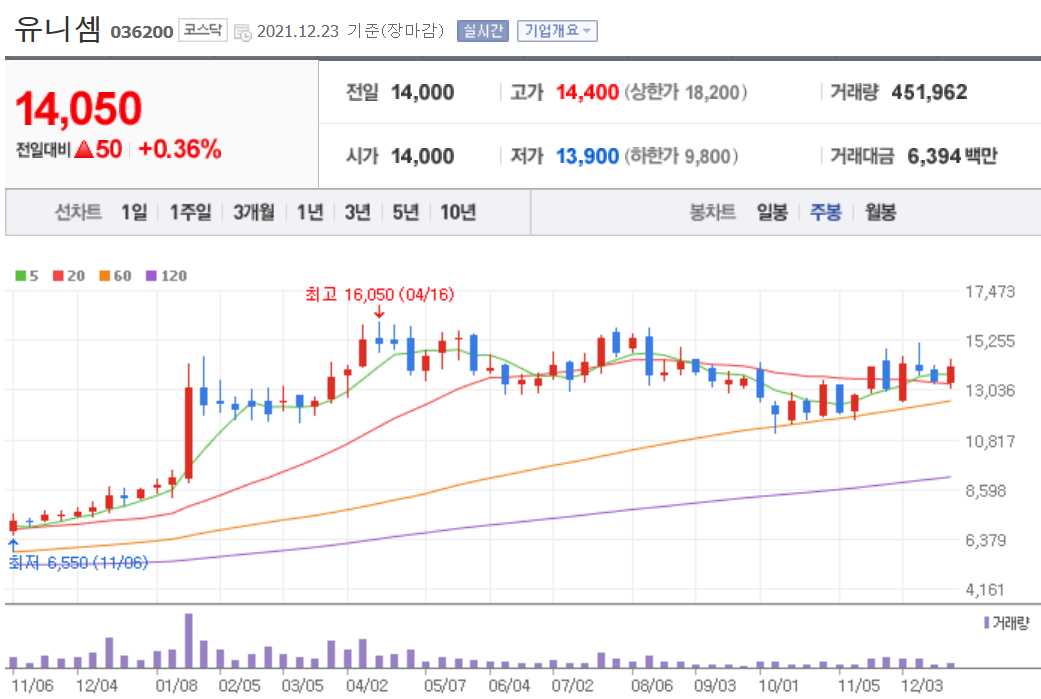Select the 3개월 three-month period
Screen dimensions: 1041x699
click(254, 212)
